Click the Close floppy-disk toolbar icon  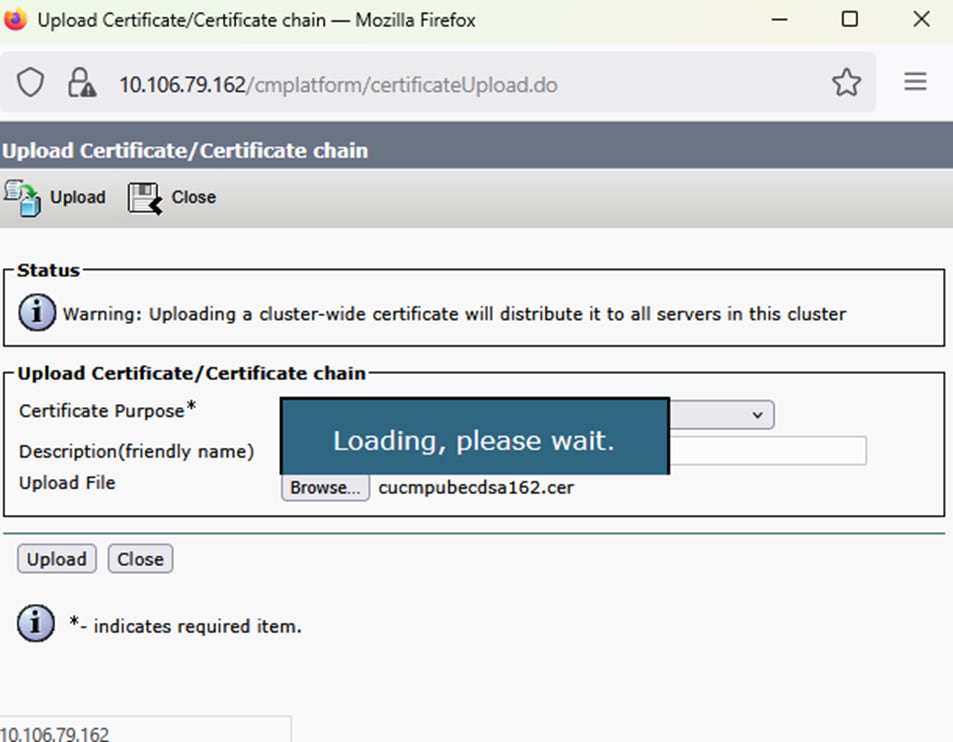click(145, 198)
